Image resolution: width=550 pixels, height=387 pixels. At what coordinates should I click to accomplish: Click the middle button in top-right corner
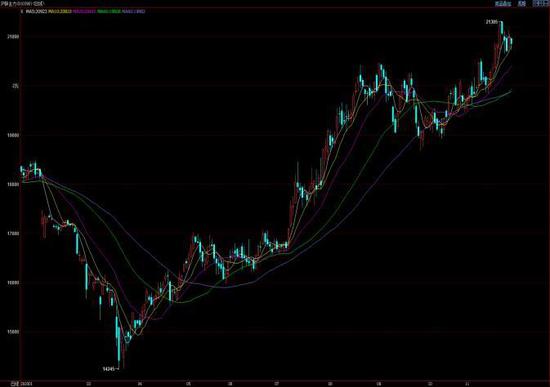pyautogui.click(x=522, y=4)
